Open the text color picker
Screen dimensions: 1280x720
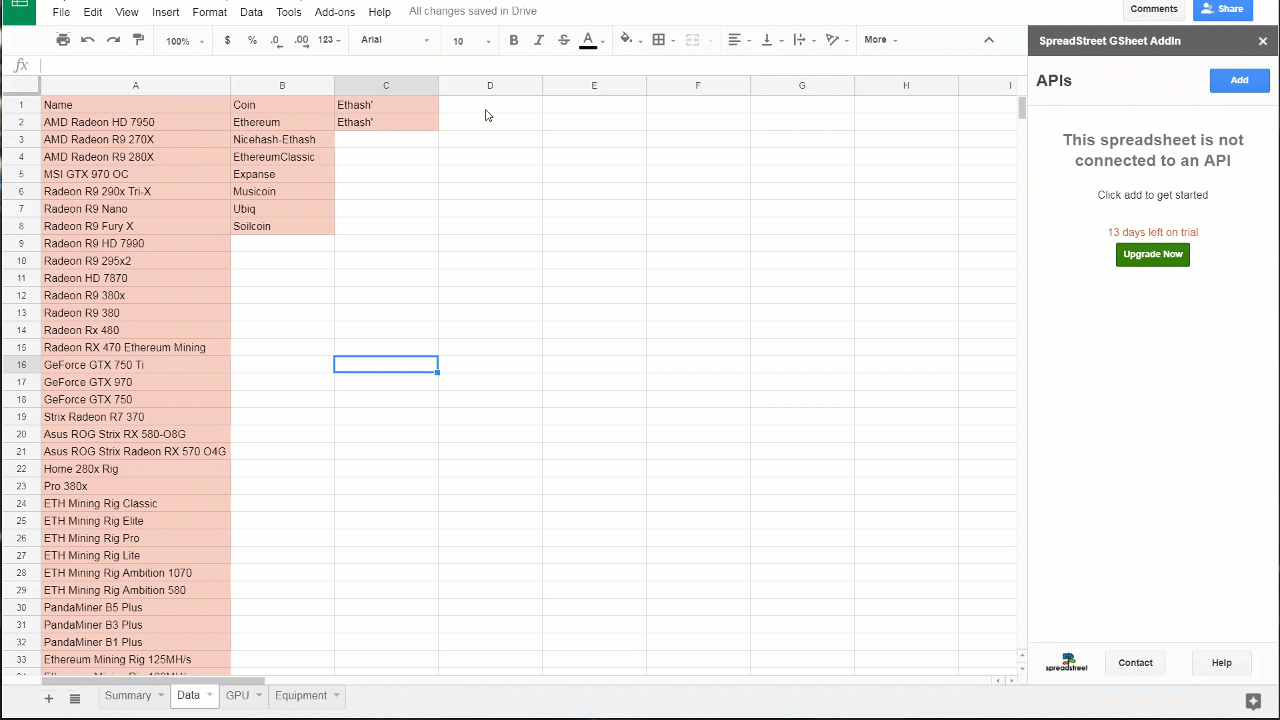pyautogui.click(x=590, y=40)
